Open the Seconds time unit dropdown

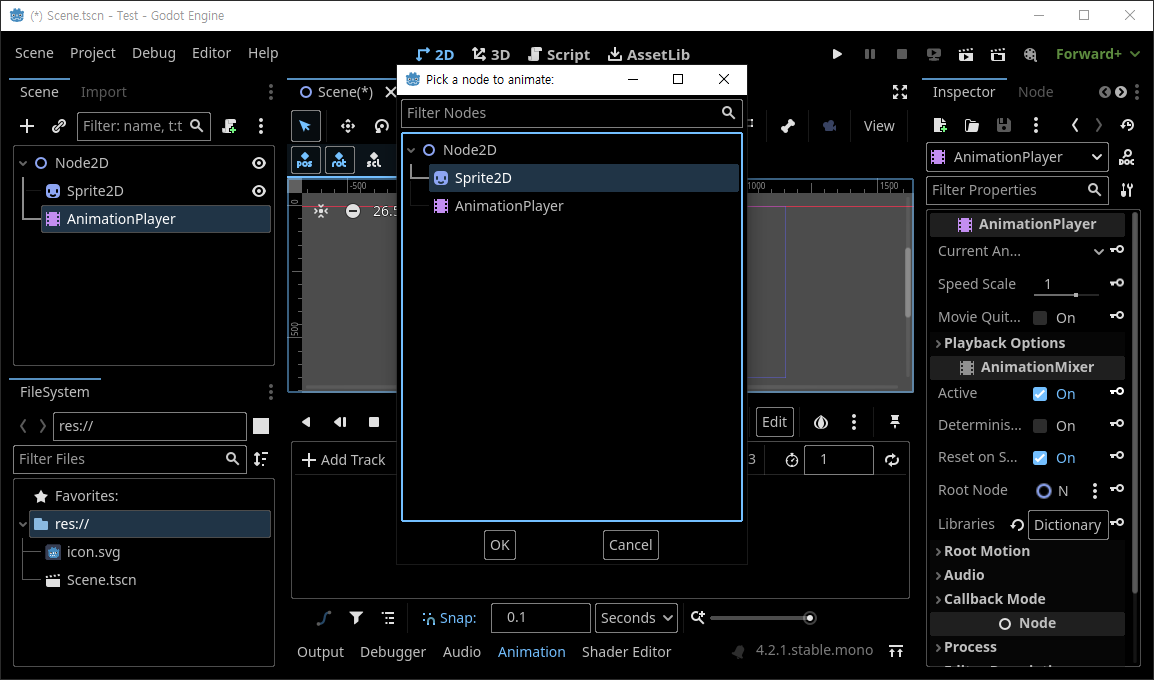636,617
